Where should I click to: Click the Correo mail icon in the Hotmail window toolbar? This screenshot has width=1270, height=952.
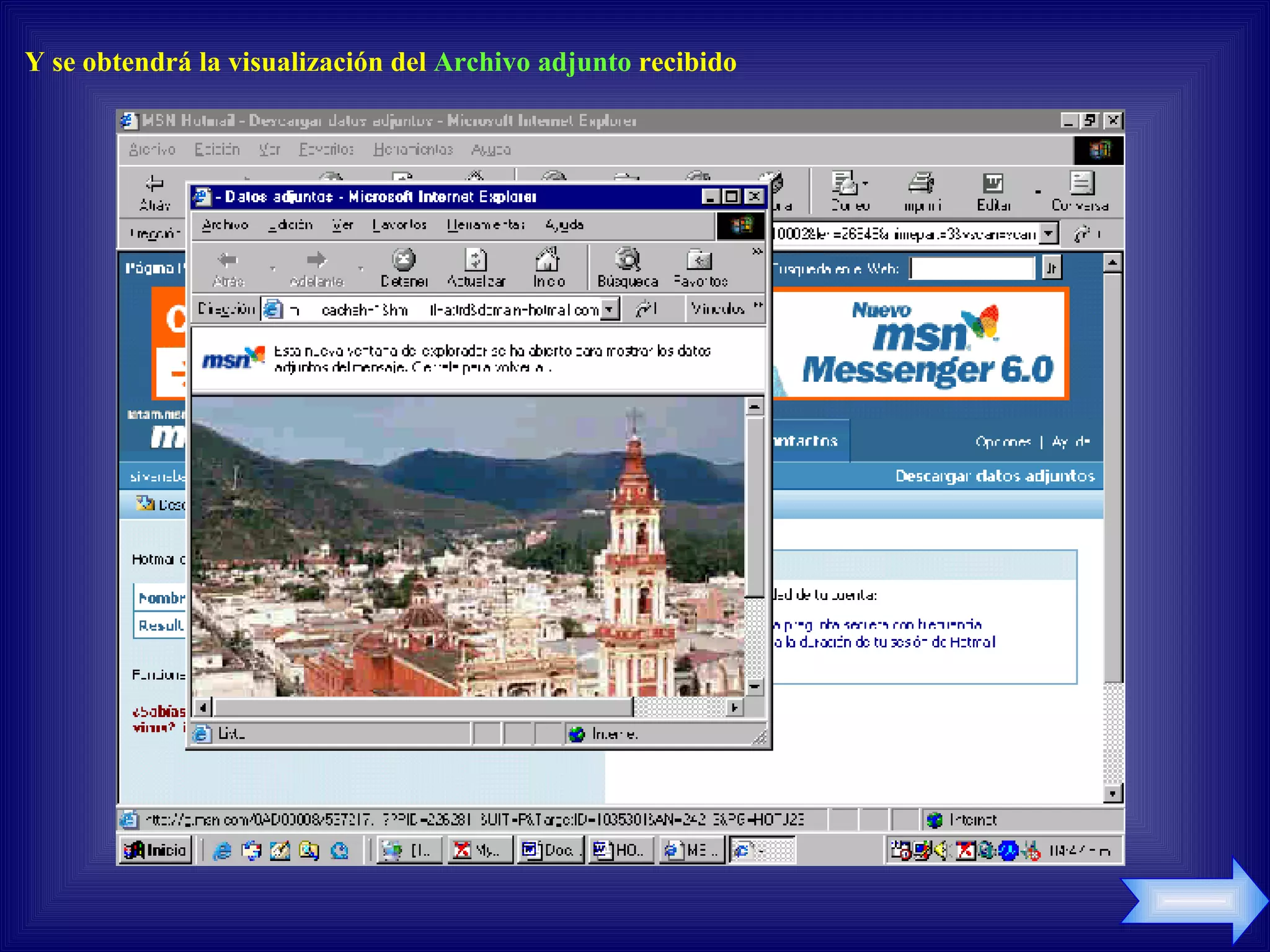pyautogui.click(x=844, y=183)
